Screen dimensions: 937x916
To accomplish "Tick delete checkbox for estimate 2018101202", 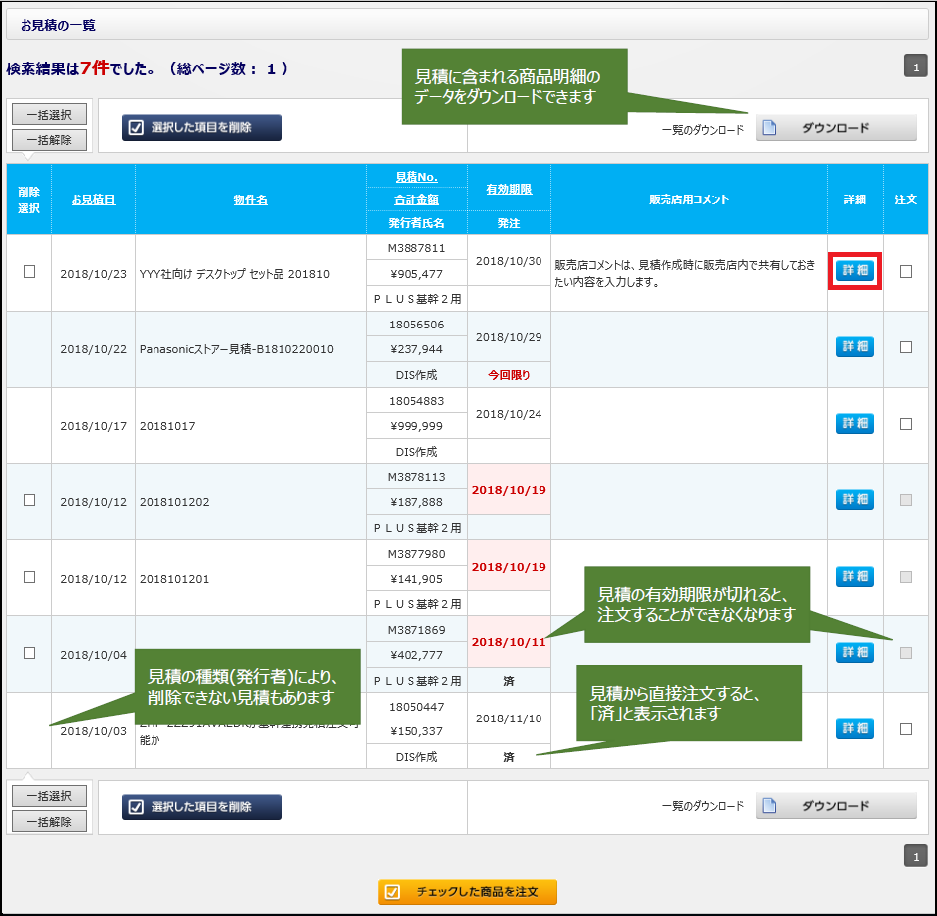I will [29, 500].
